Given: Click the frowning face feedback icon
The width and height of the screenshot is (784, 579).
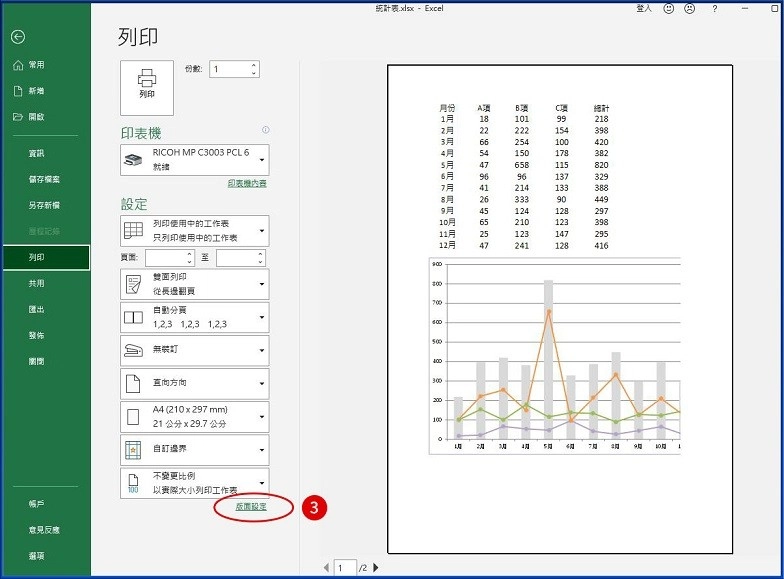Looking at the screenshot, I should (690, 8).
